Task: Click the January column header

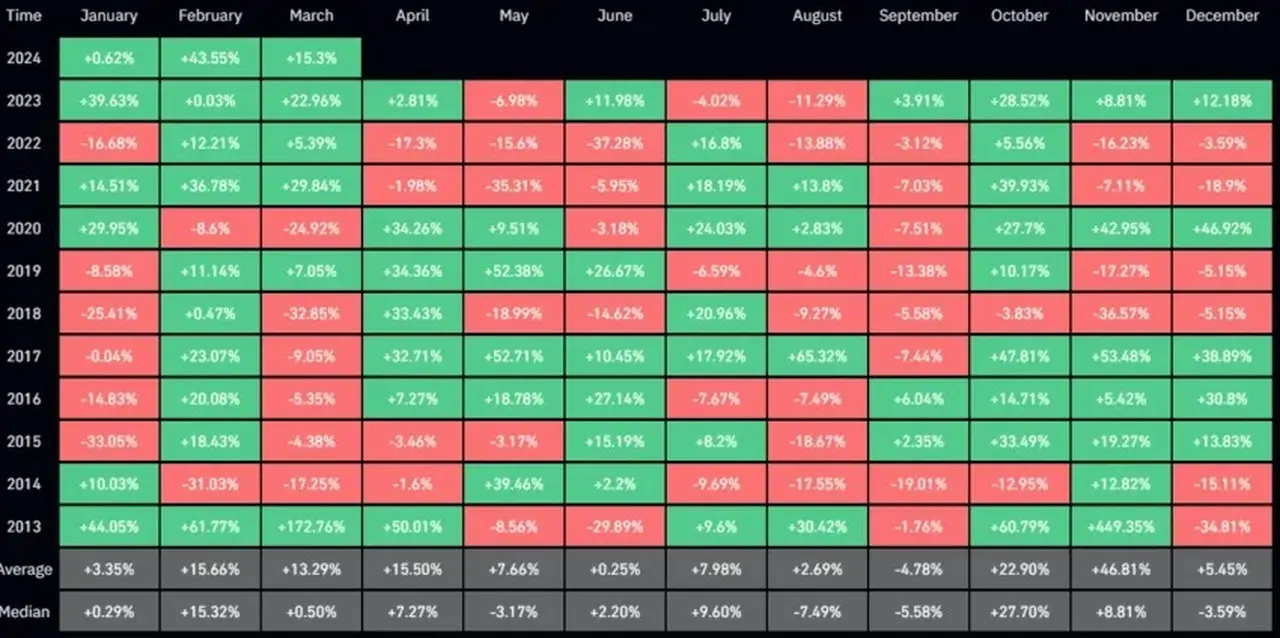Action: pyautogui.click(x=109, y=16)
